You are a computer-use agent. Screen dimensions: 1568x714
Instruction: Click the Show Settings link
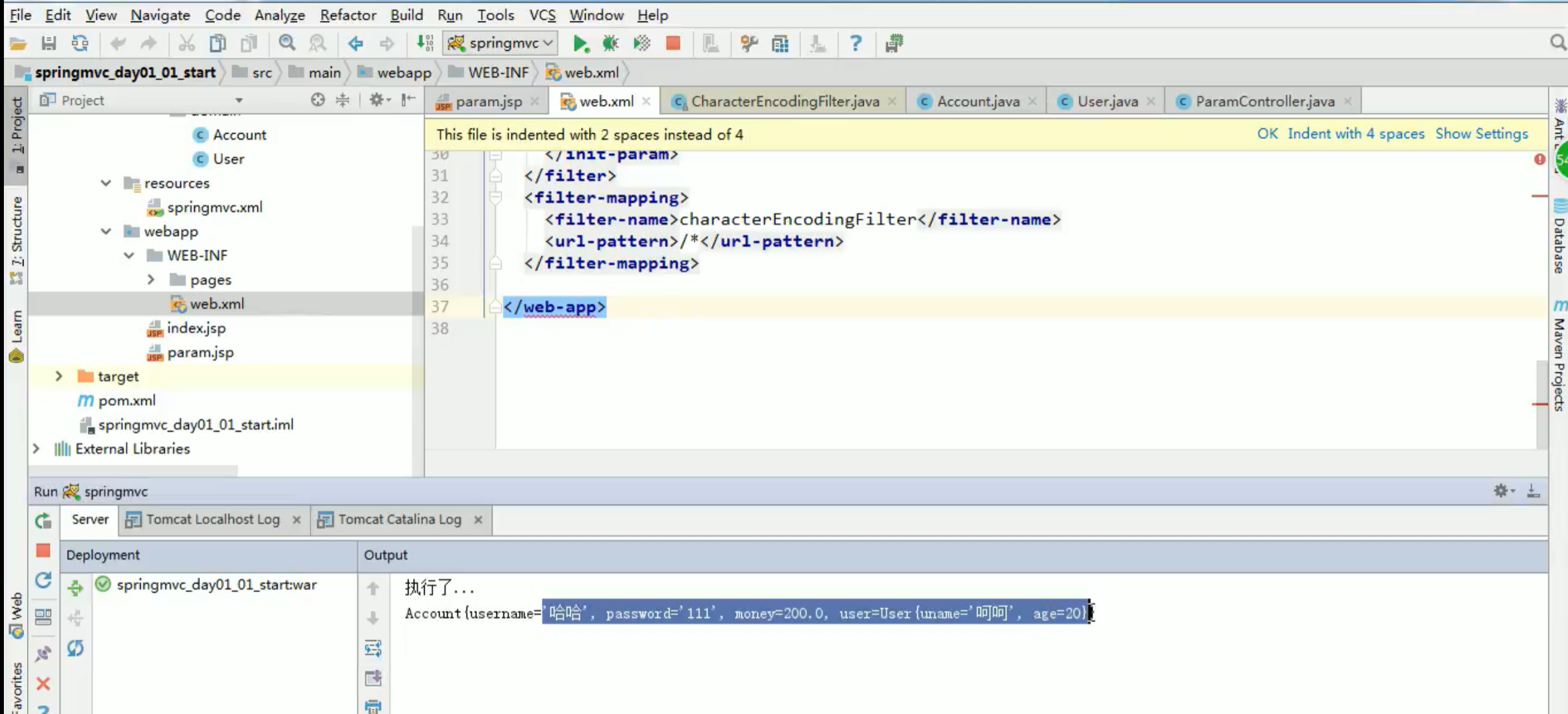(1481, 134)
